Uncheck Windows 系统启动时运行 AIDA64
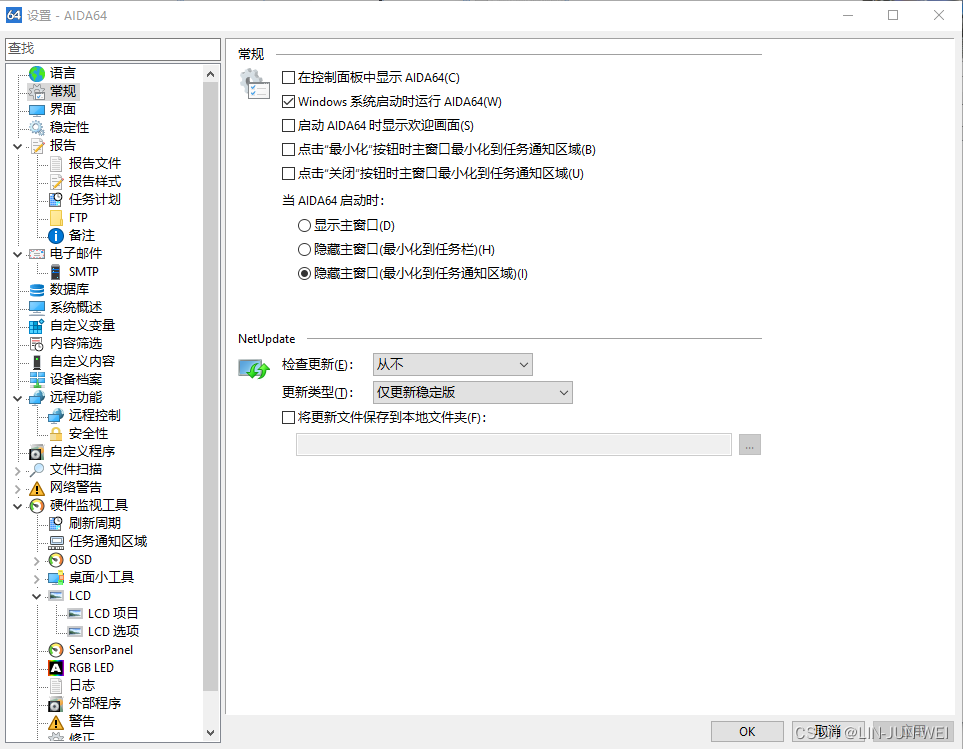The image size is (963, 749). click(x=288, y=101)
